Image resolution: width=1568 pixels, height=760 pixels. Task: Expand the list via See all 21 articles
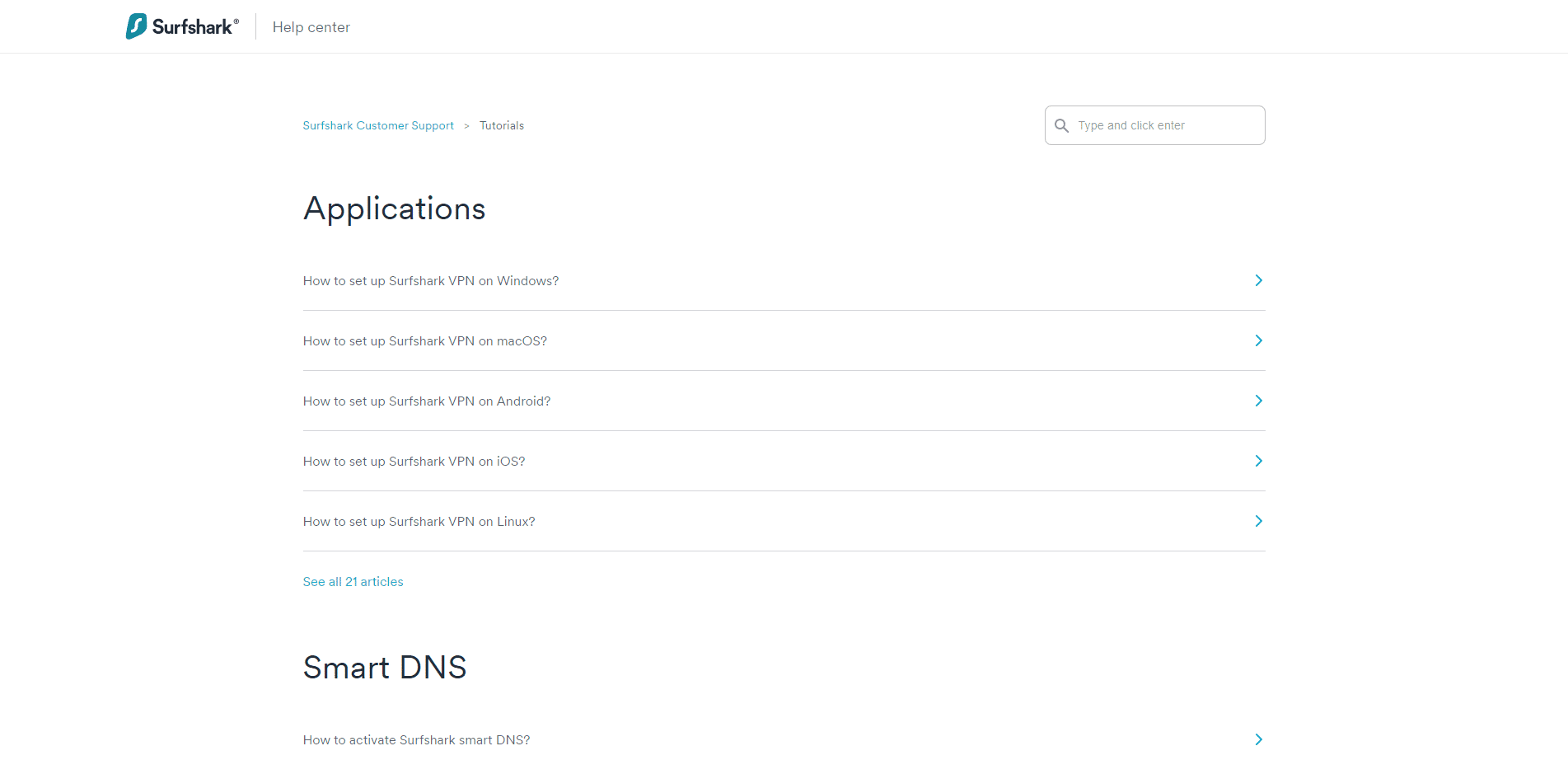(x=353, y=582)
